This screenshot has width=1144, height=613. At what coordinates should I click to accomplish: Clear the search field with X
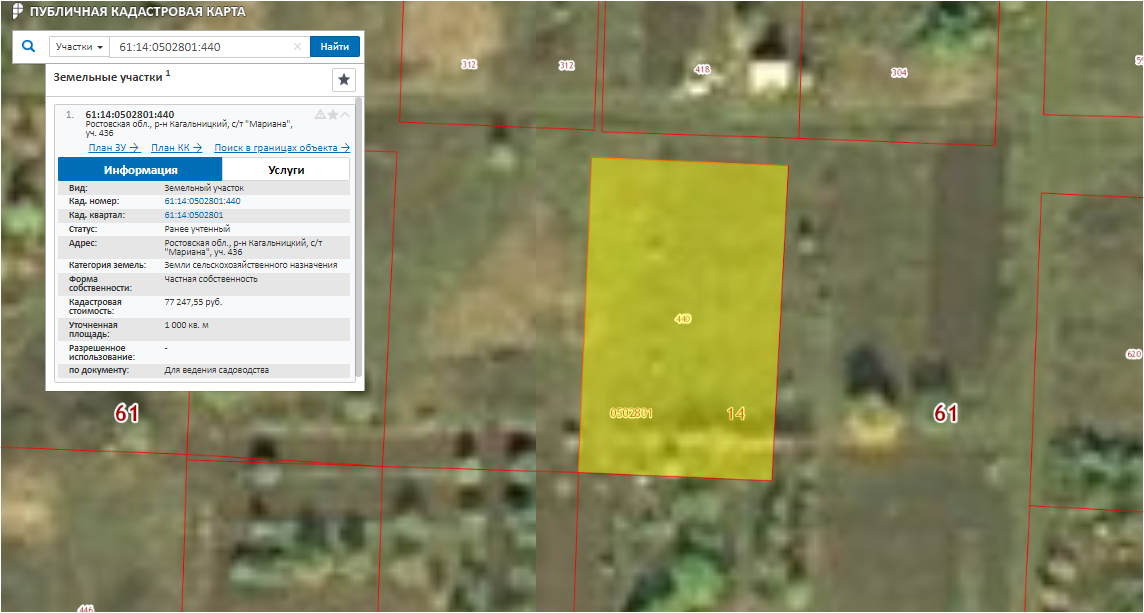[297, 47]
